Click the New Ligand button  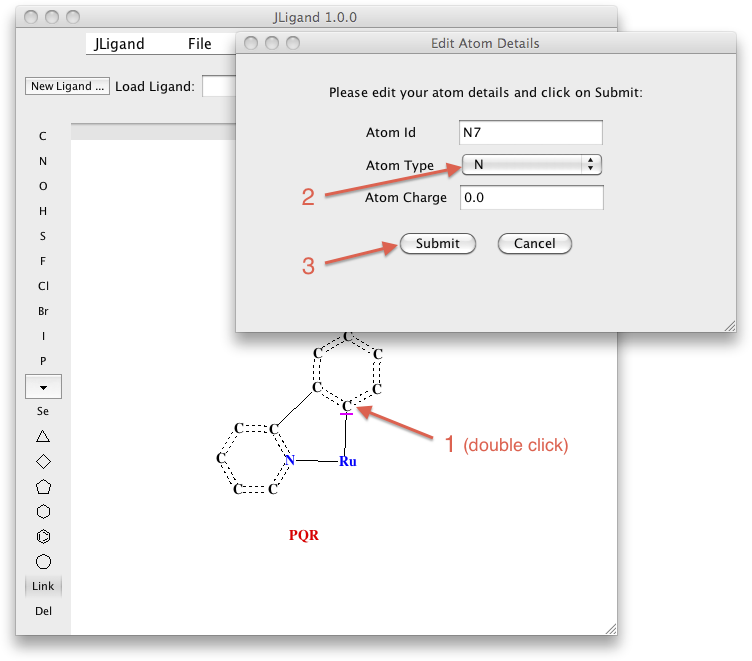[67, 86]
